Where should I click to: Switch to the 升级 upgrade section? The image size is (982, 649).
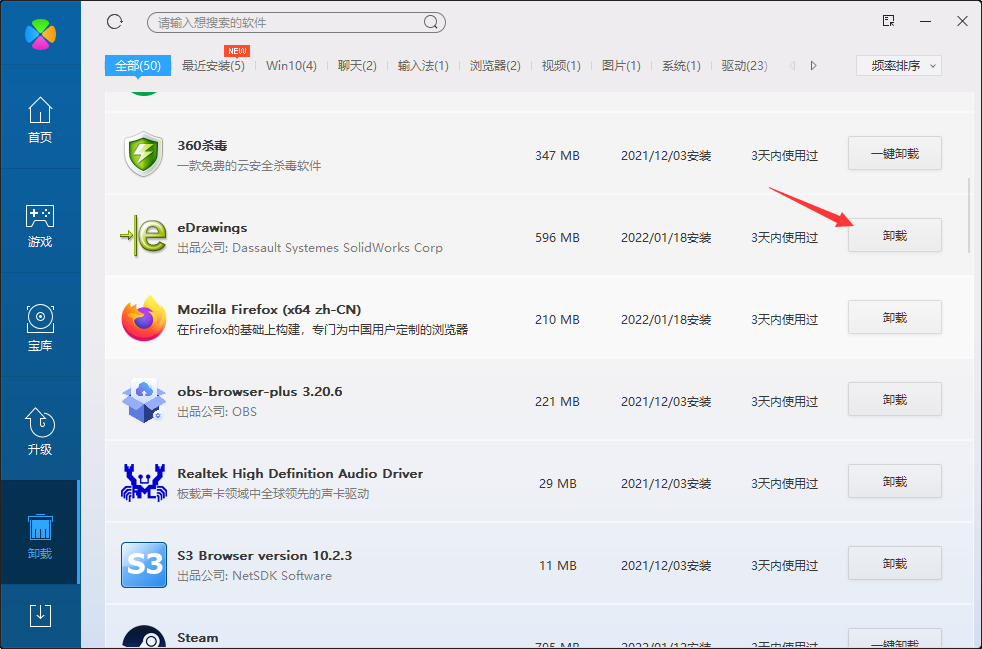coord(40,432)
